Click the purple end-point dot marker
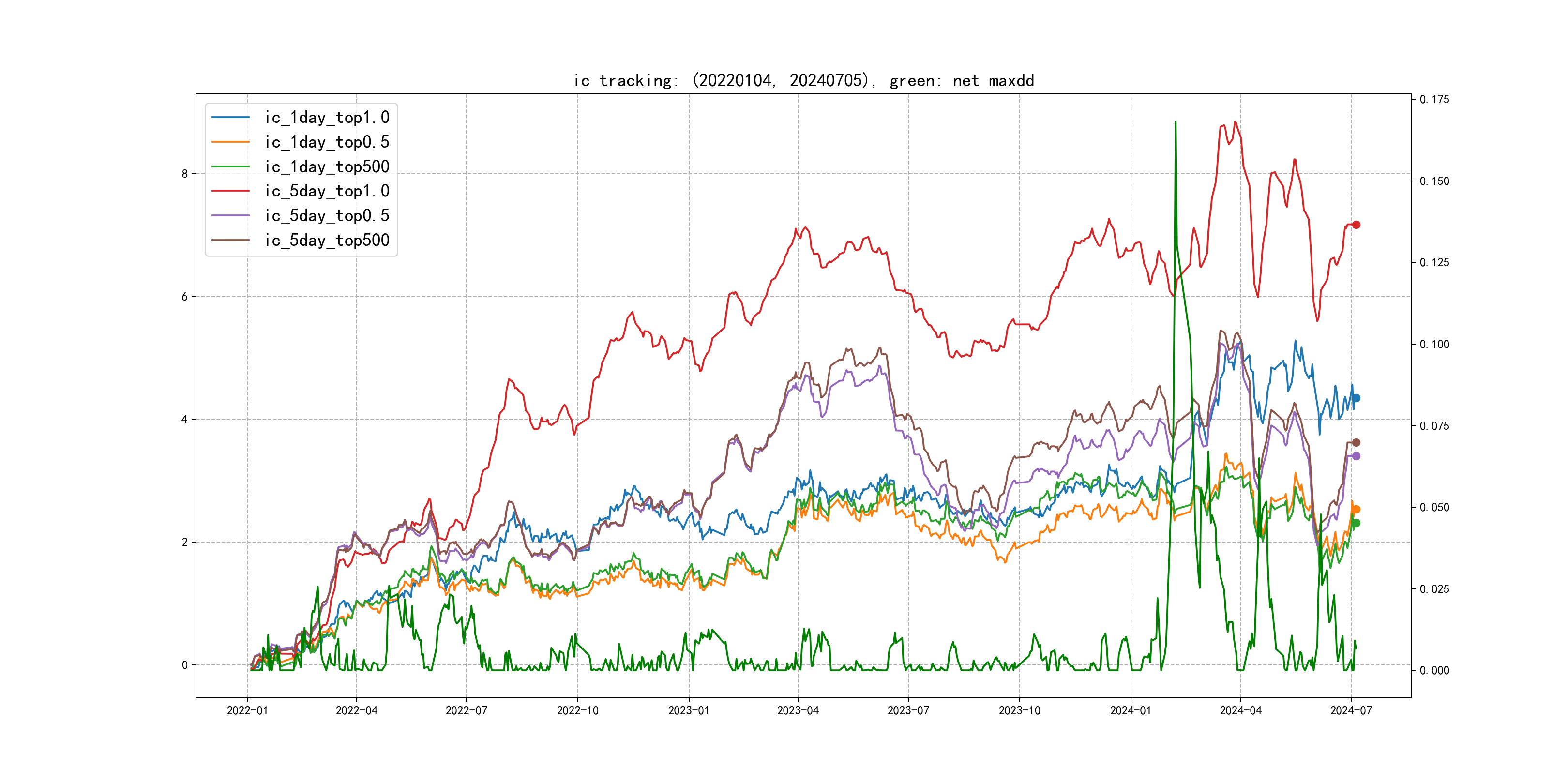Screen dimensions: 1568x784 (x=1356, y=456)
